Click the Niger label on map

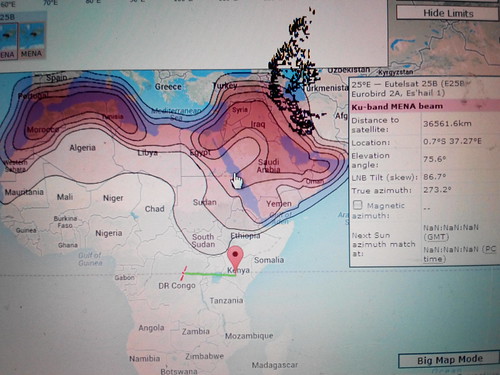tap(113, 198)
